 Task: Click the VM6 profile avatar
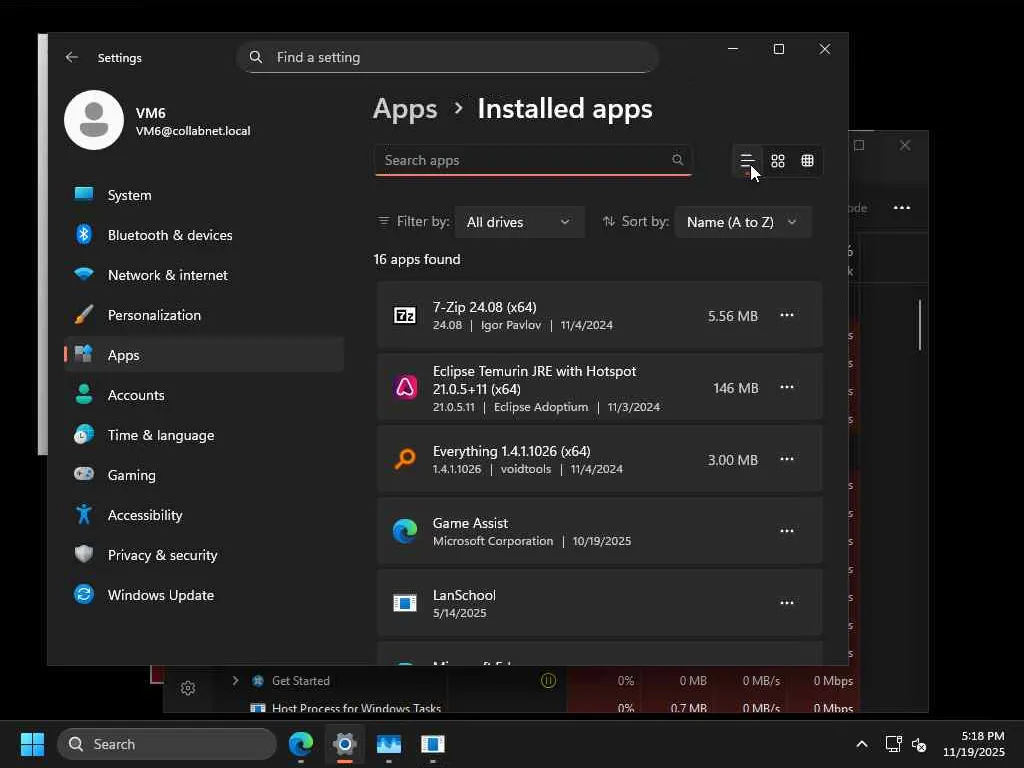[94, 120]
